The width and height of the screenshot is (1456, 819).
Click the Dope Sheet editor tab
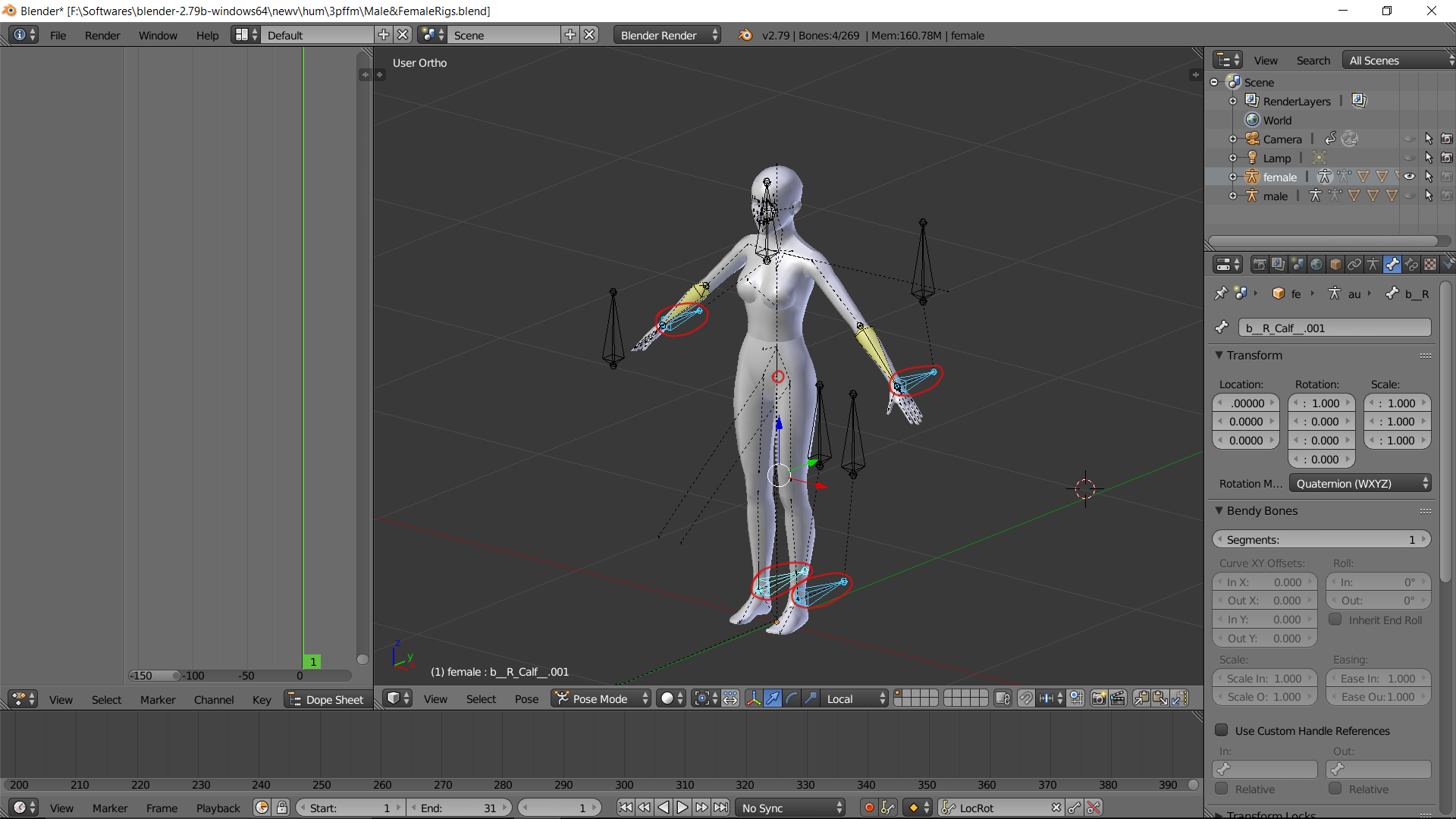(325, 699)
